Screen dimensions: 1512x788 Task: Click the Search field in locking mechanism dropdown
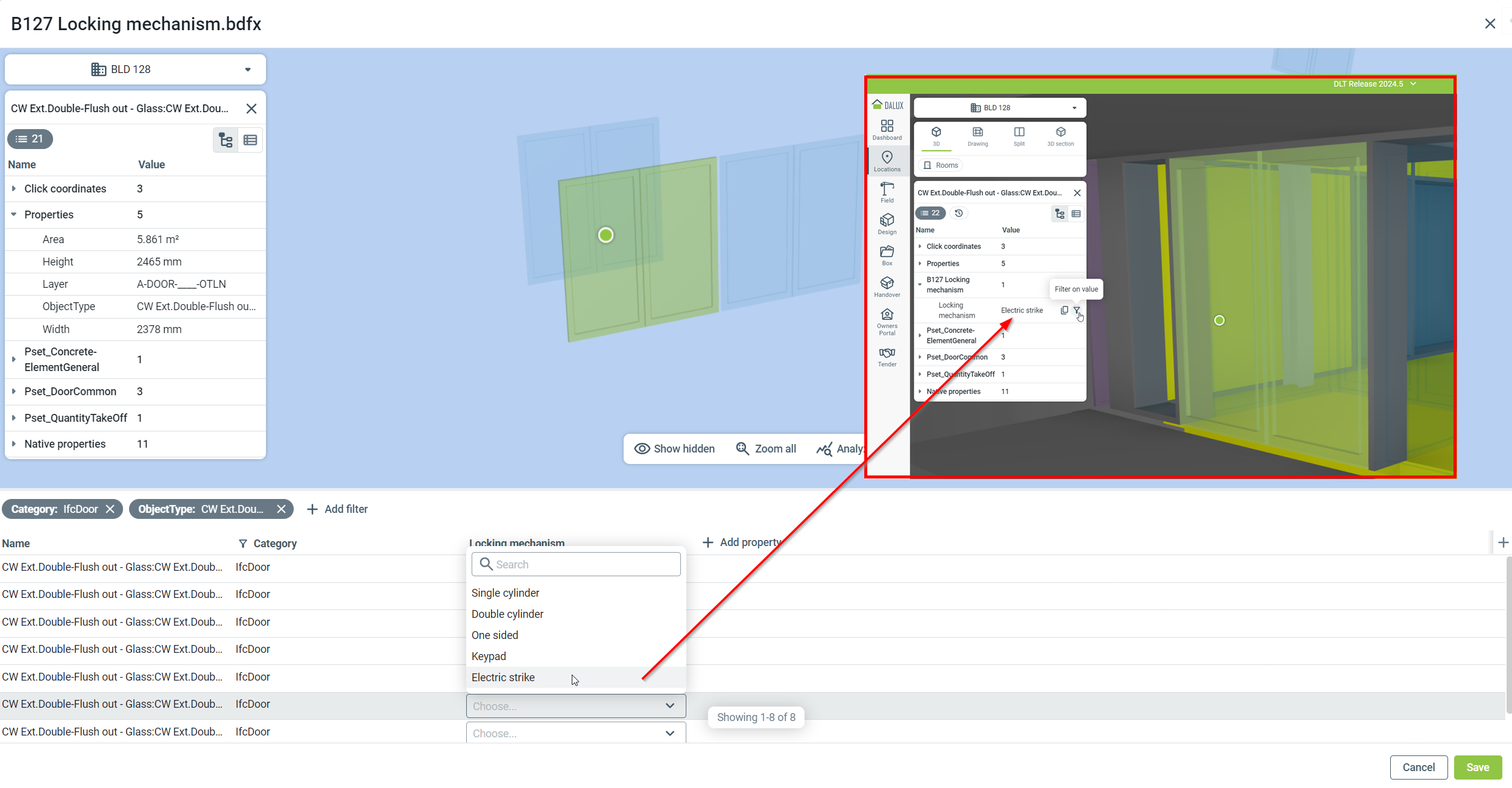point(576,564)
